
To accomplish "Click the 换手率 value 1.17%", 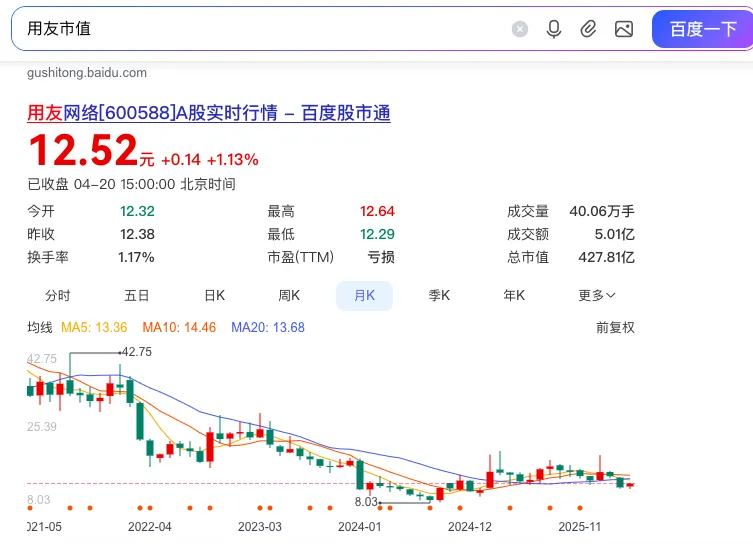I will (x=136, y=257).
